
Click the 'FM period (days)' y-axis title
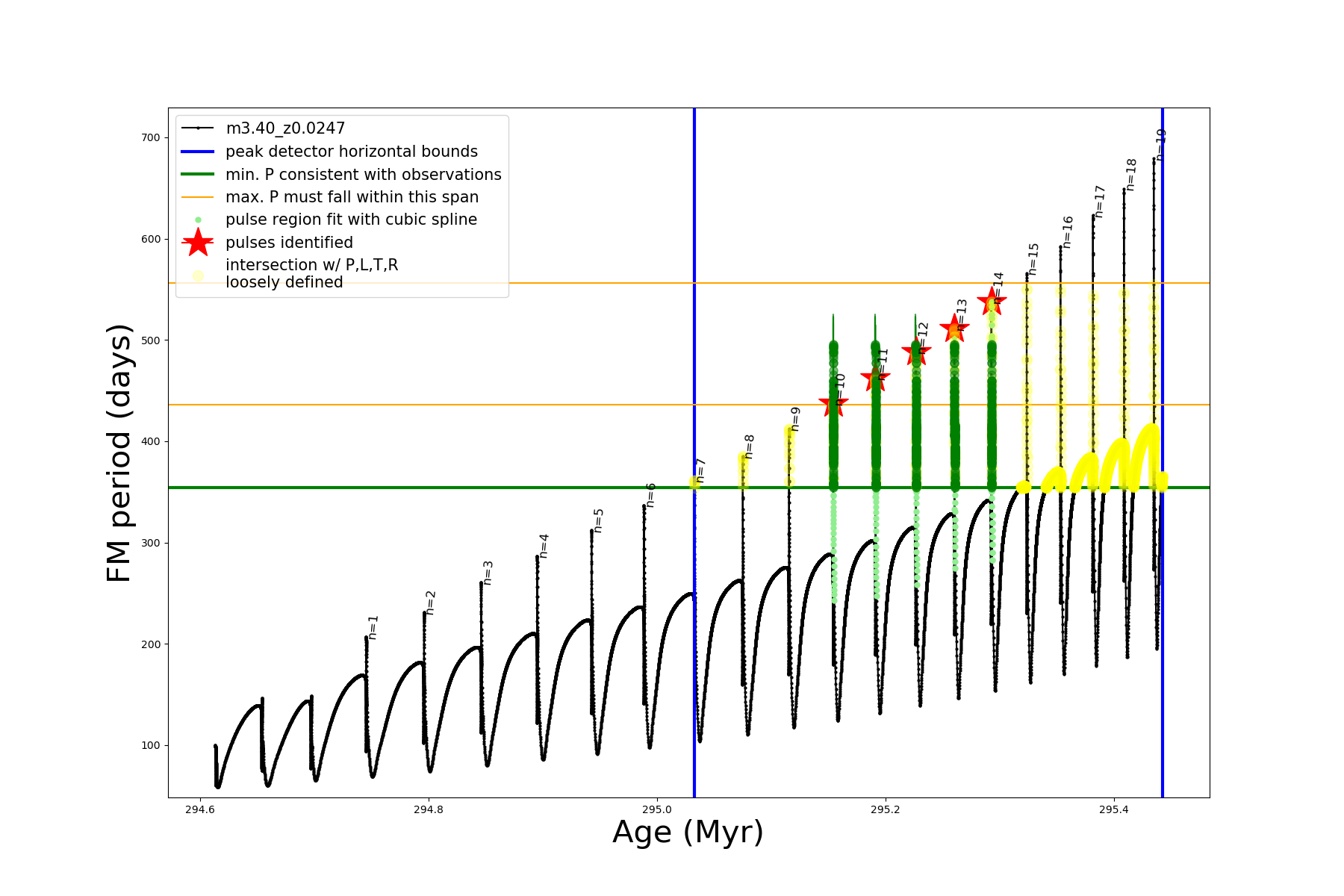coord(119,453)
